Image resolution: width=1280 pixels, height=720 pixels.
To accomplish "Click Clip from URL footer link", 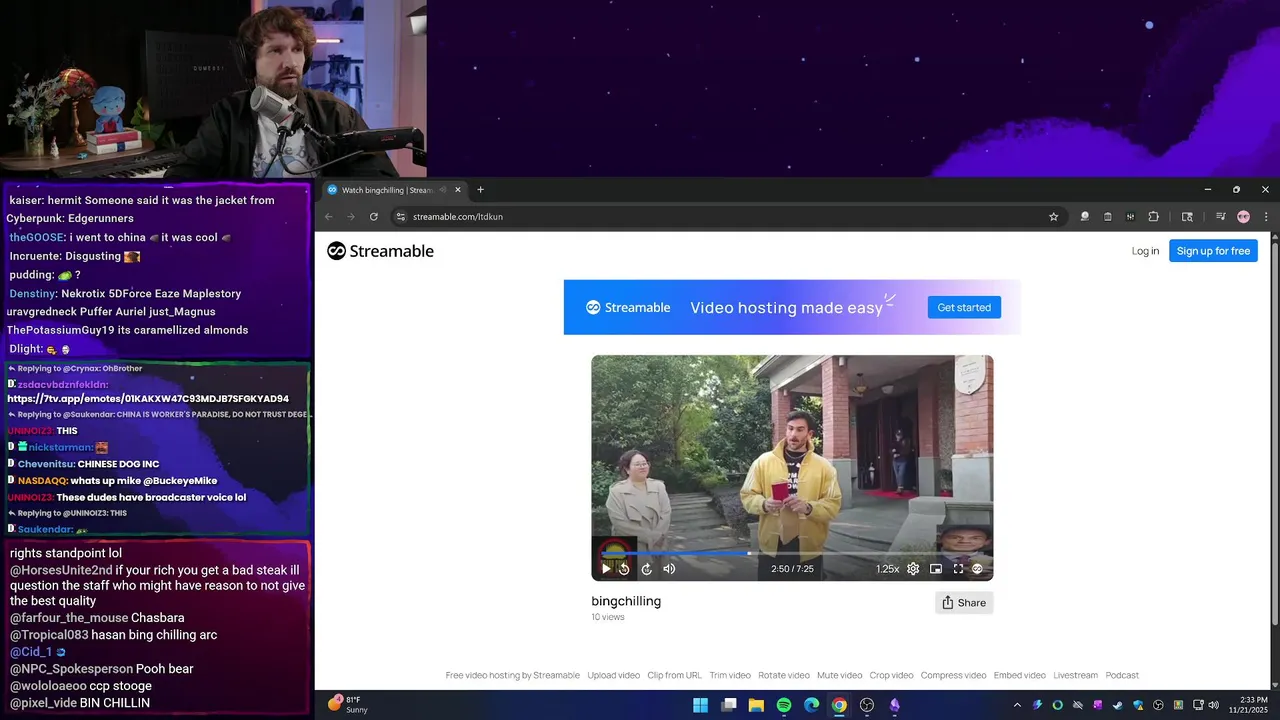I will point(675,675).
